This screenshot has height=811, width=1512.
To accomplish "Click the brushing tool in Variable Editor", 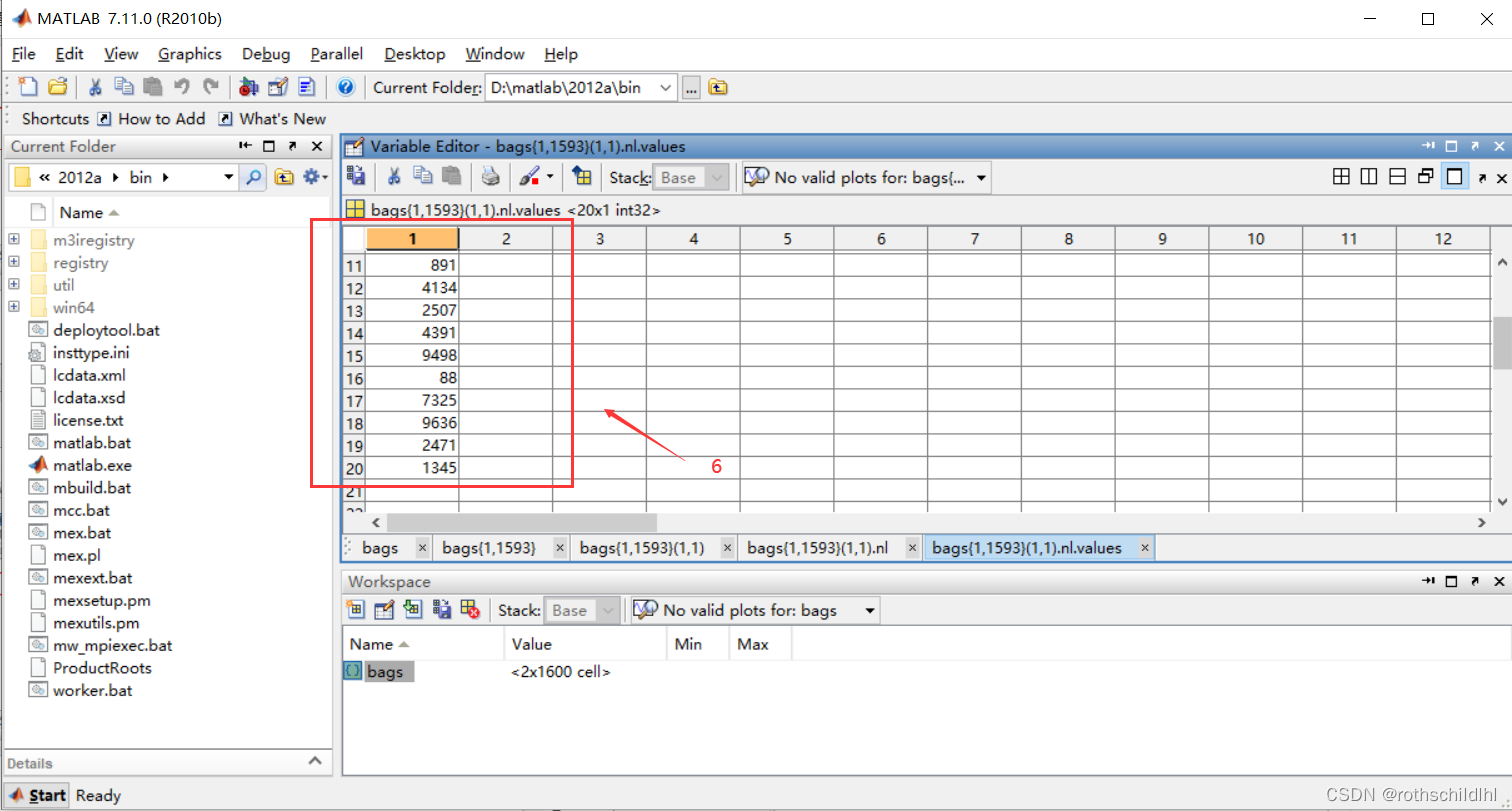I will 530,177.
